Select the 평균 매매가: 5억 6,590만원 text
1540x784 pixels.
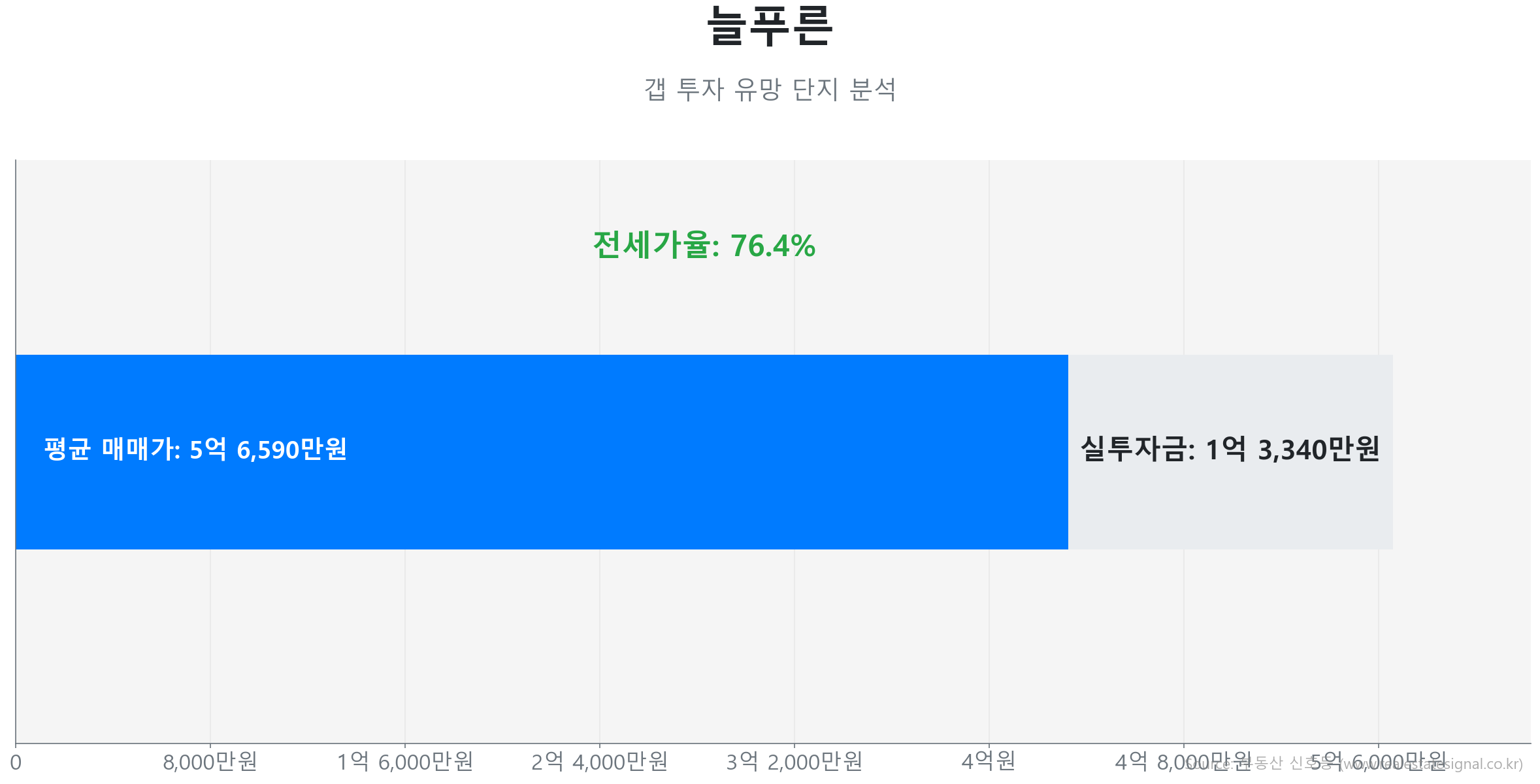[195, 449]
